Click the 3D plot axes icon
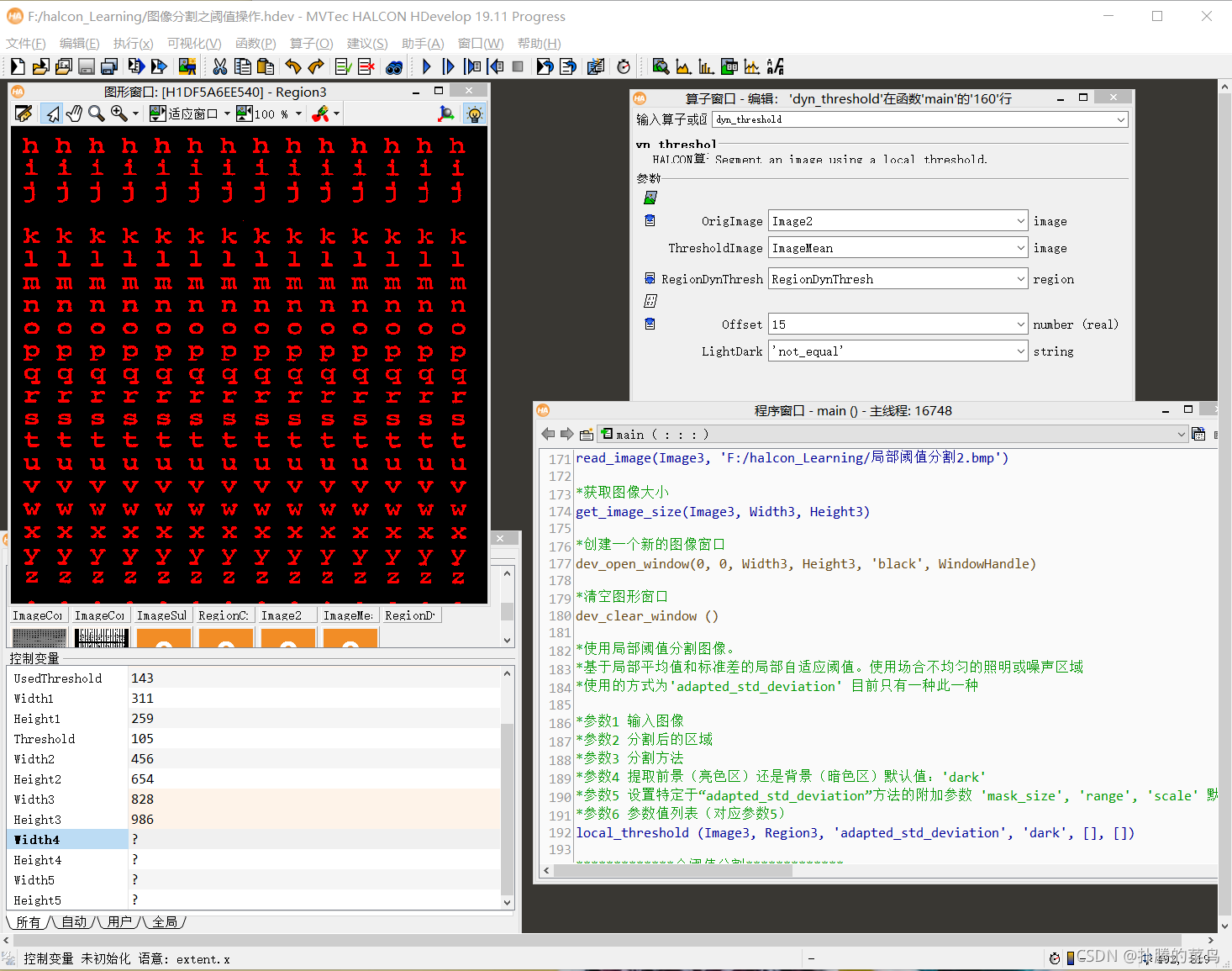1232x971 pixels. point(447,113)
